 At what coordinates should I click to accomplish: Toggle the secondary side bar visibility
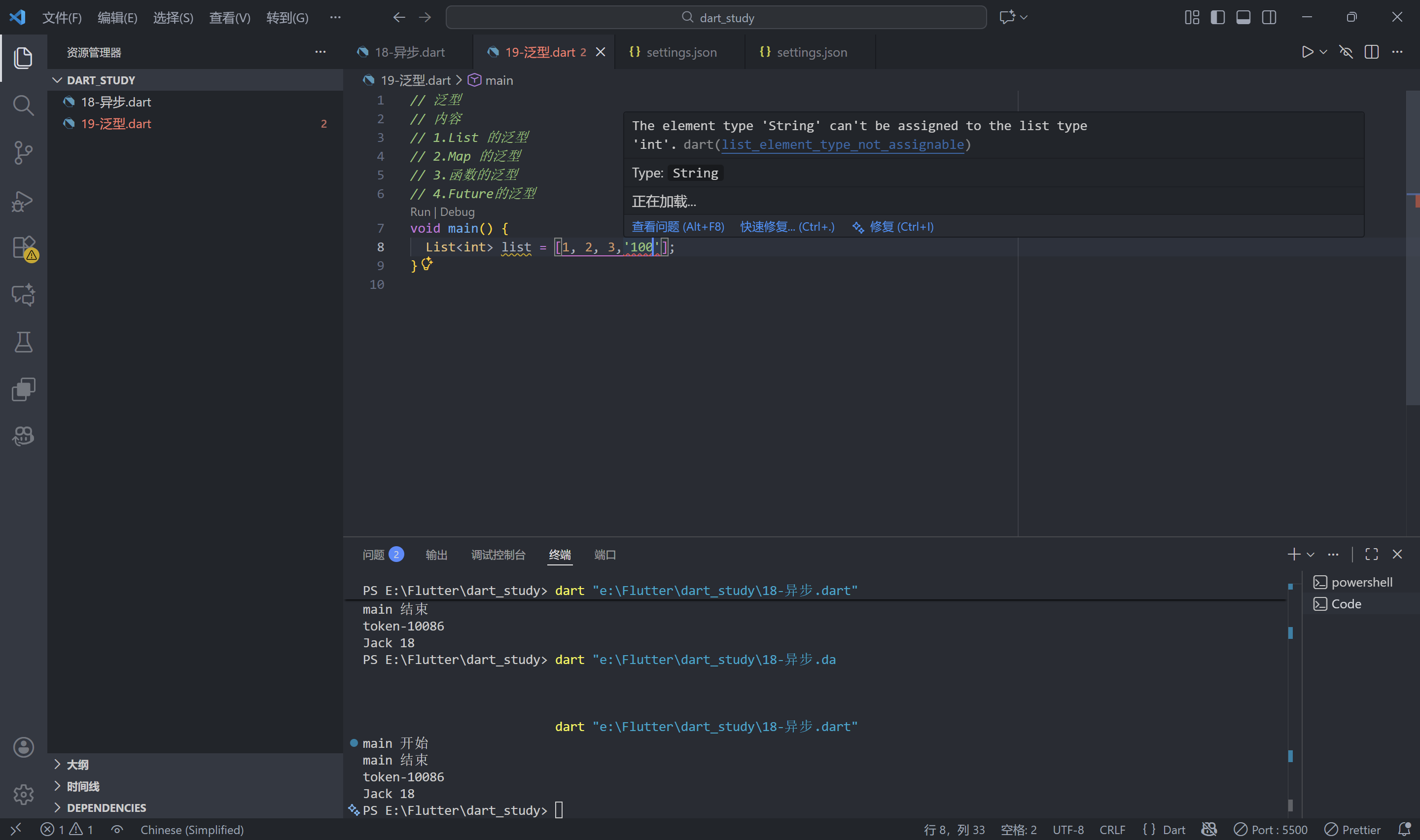[x=1269, y=18]
